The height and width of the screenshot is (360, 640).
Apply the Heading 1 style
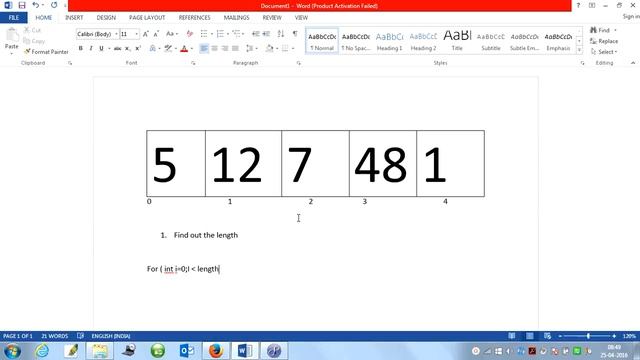(389, 41)
